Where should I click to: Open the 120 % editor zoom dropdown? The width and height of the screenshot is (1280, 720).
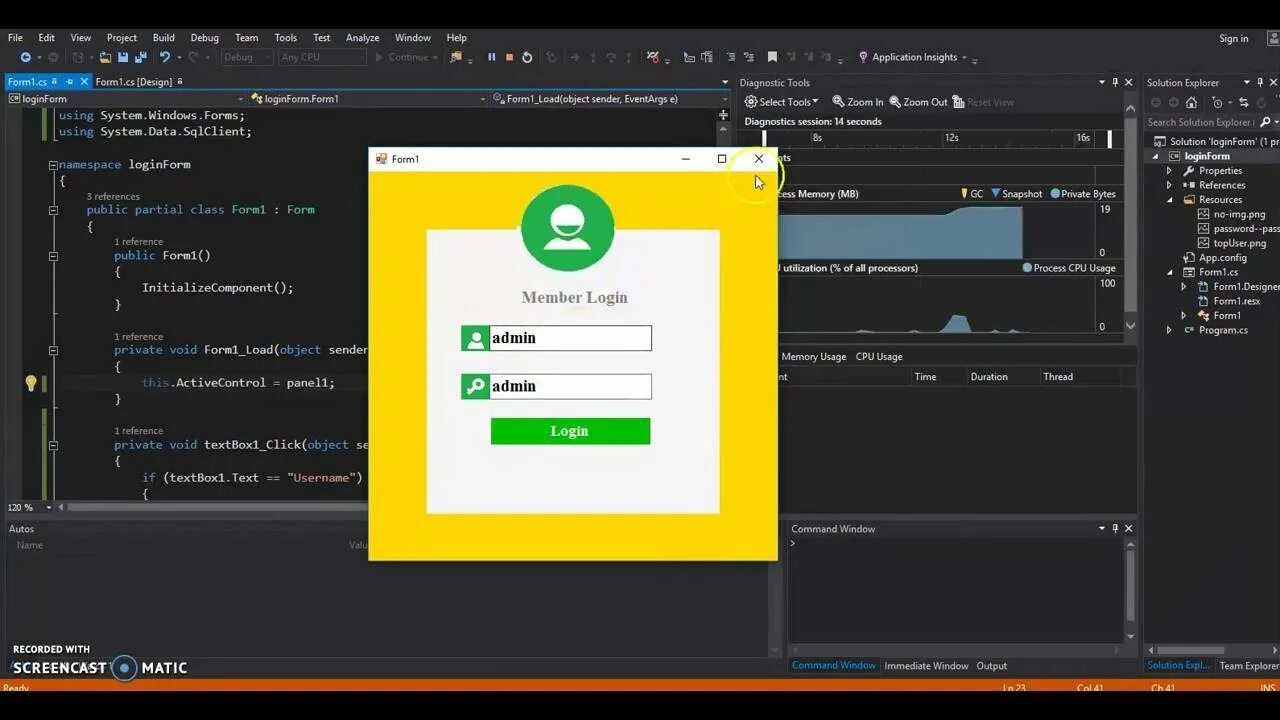28,507
